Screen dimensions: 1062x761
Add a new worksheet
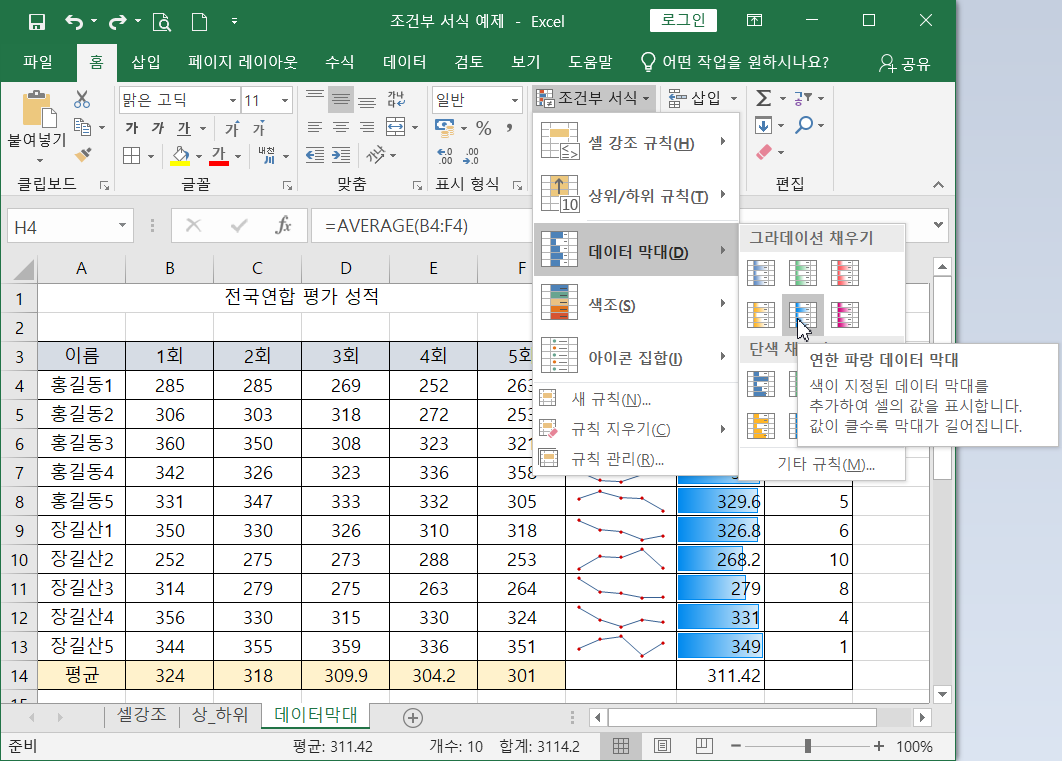coord(412,718)
